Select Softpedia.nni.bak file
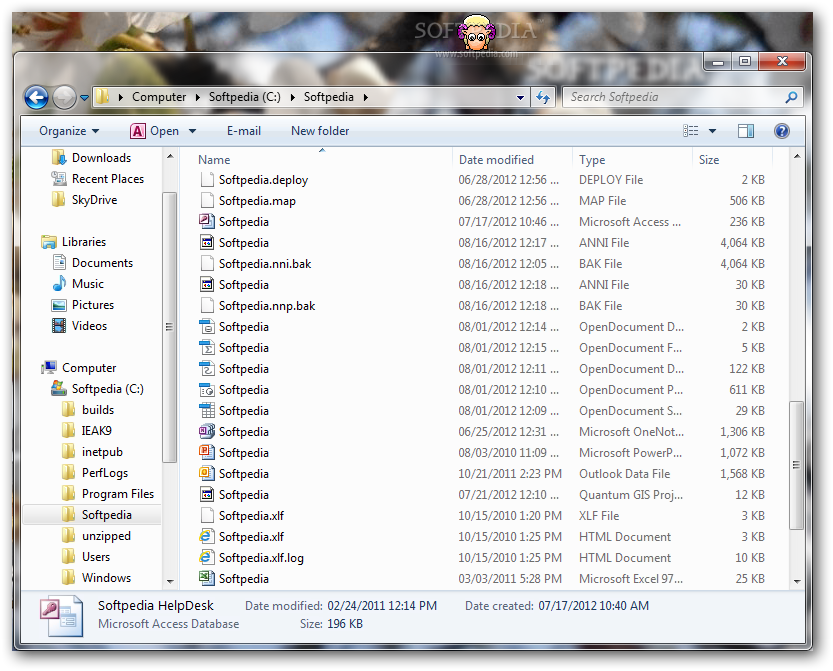 [265, 264]
